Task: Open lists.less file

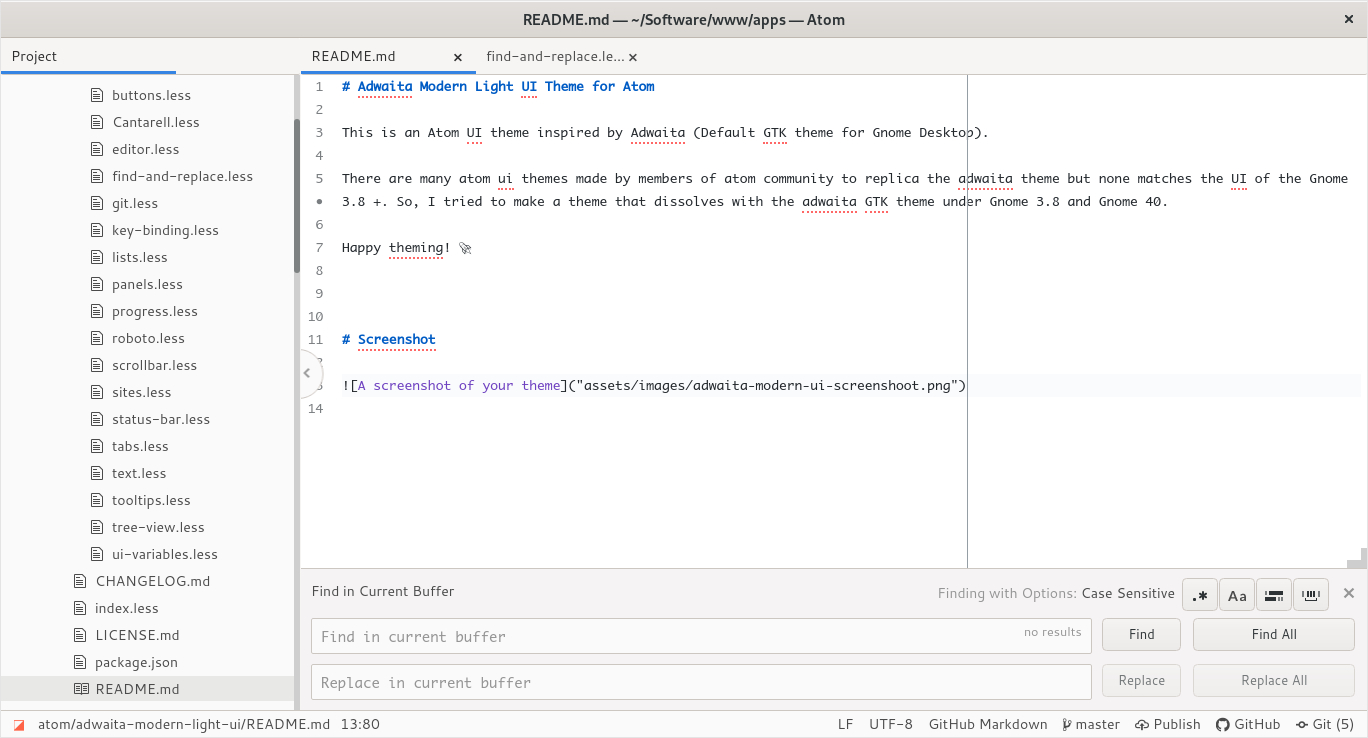Action: [140, 257]
